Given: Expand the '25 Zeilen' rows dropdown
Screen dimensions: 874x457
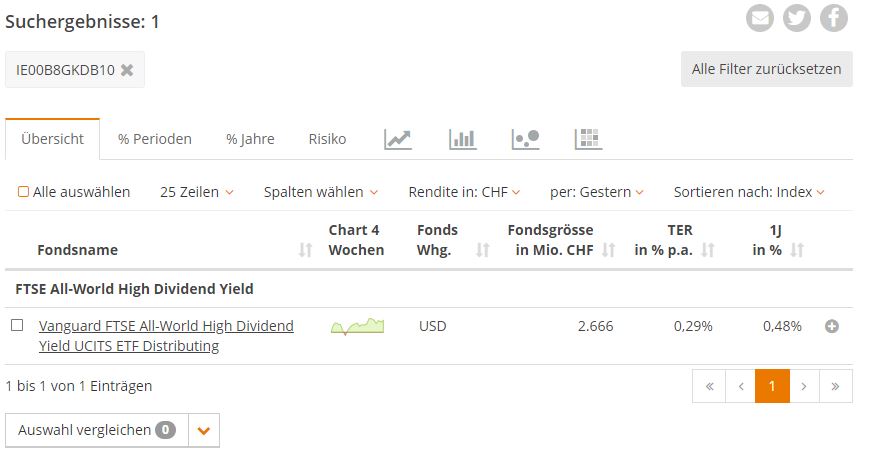Looking at the screenshot, I should [x=197, y=192].
